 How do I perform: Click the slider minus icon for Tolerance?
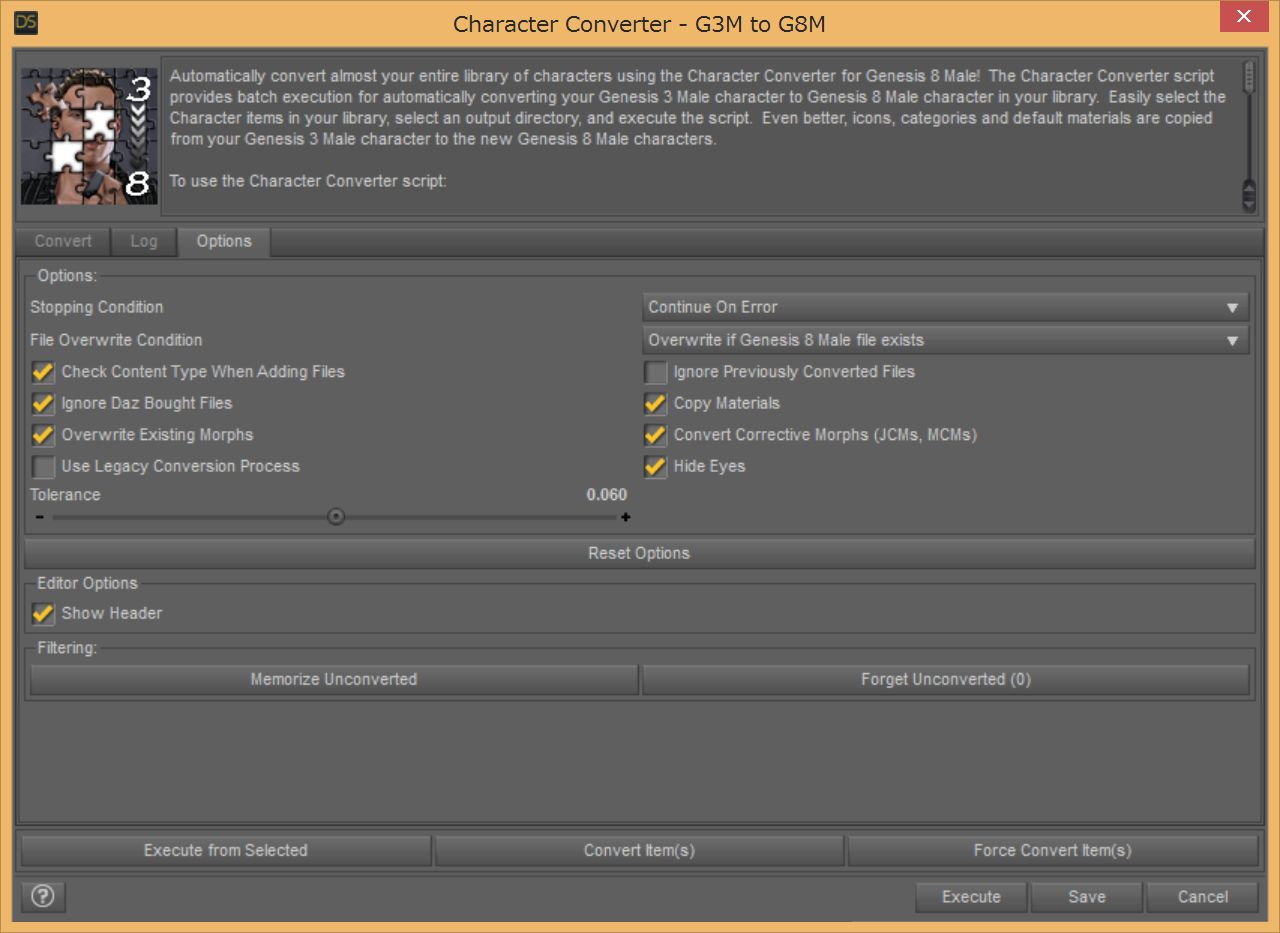point(39,517)
